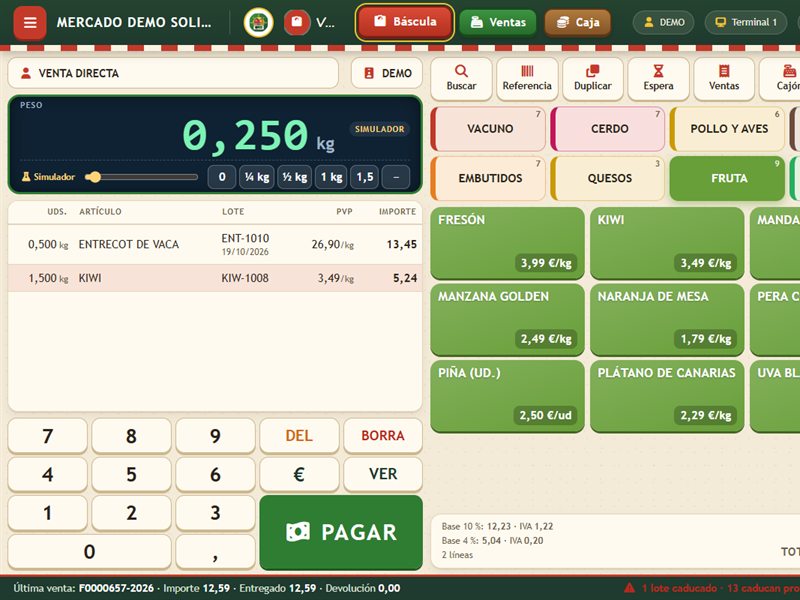Select the FRUTA category
This screenshot has width=800, height=600.
727,178
